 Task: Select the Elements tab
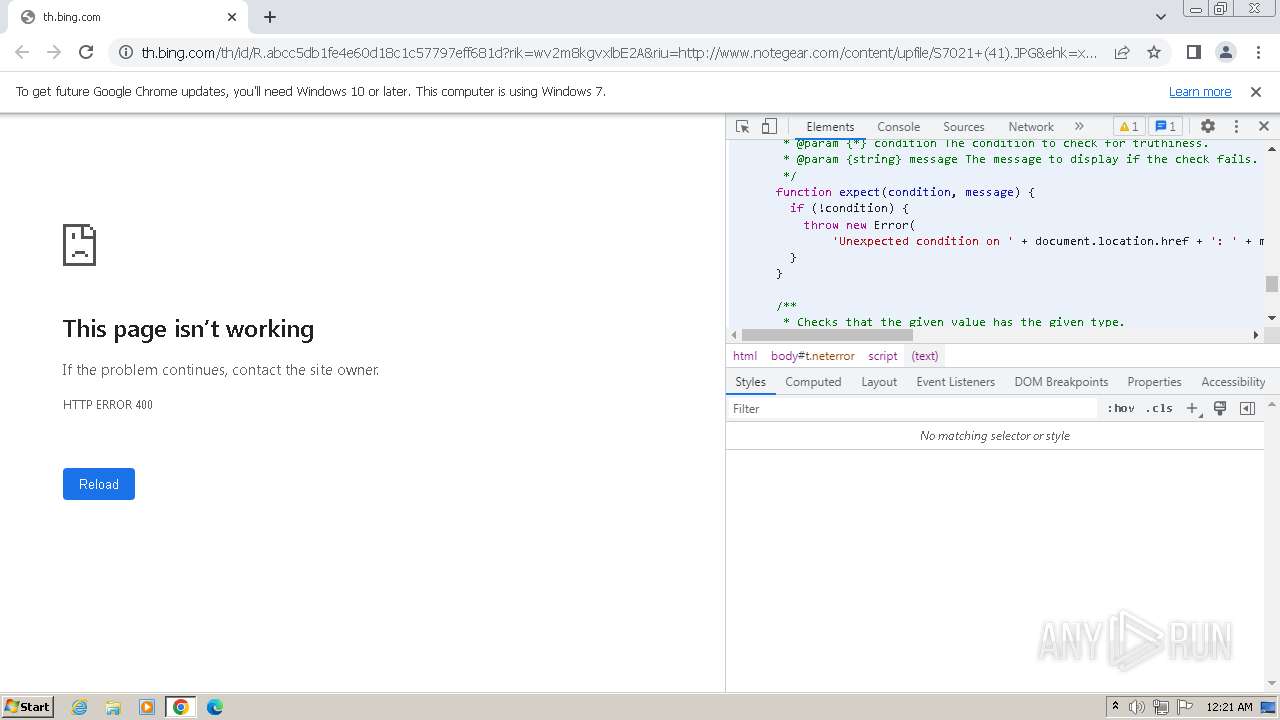coord(830,127)
